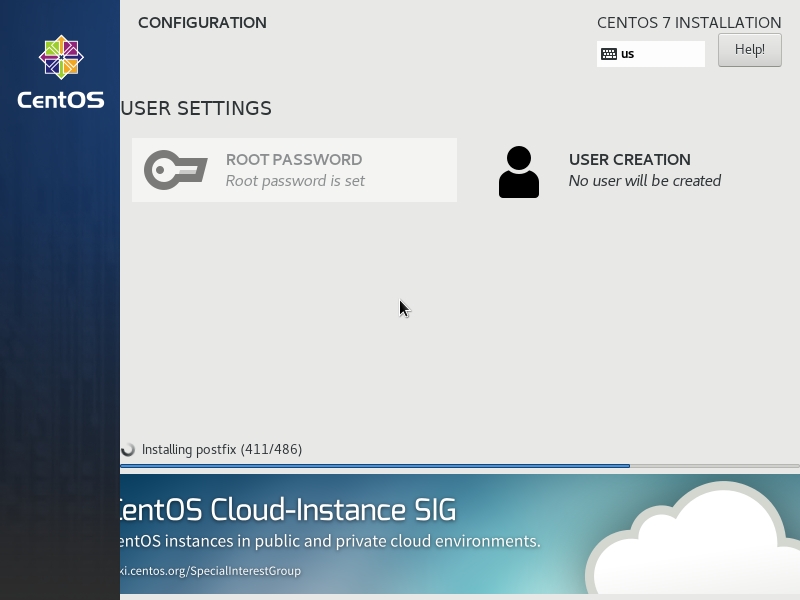The image size is (800, 600).
Task: Click the wiki.centos.org SpecialInterestGroup link
Action: [x=210, y=571]
